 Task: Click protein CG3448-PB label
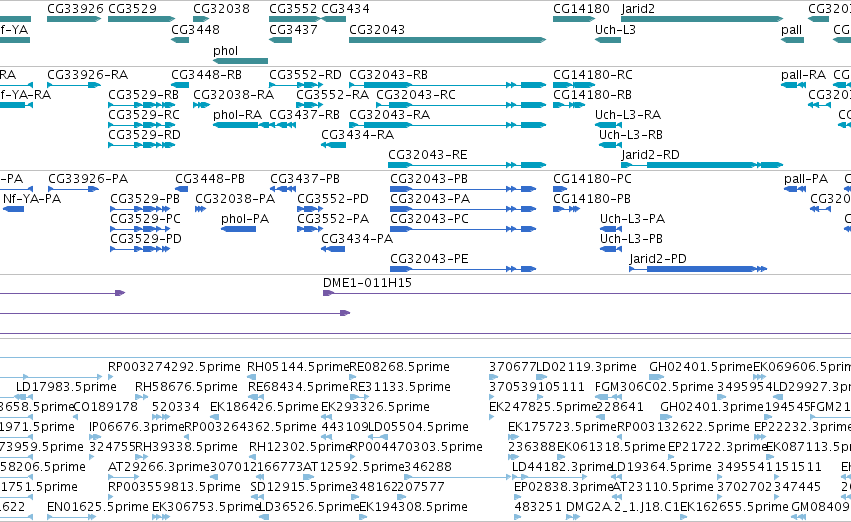(210, 179)
